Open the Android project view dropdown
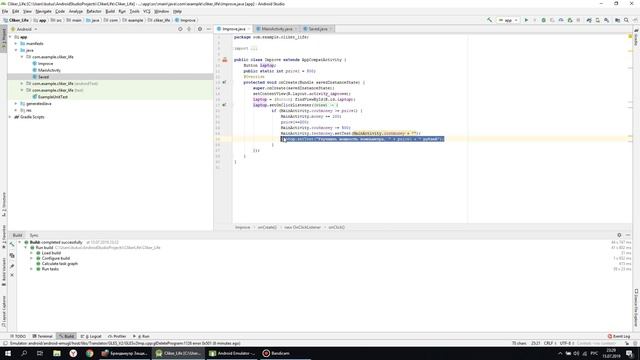640x360 pixels. 24,29
